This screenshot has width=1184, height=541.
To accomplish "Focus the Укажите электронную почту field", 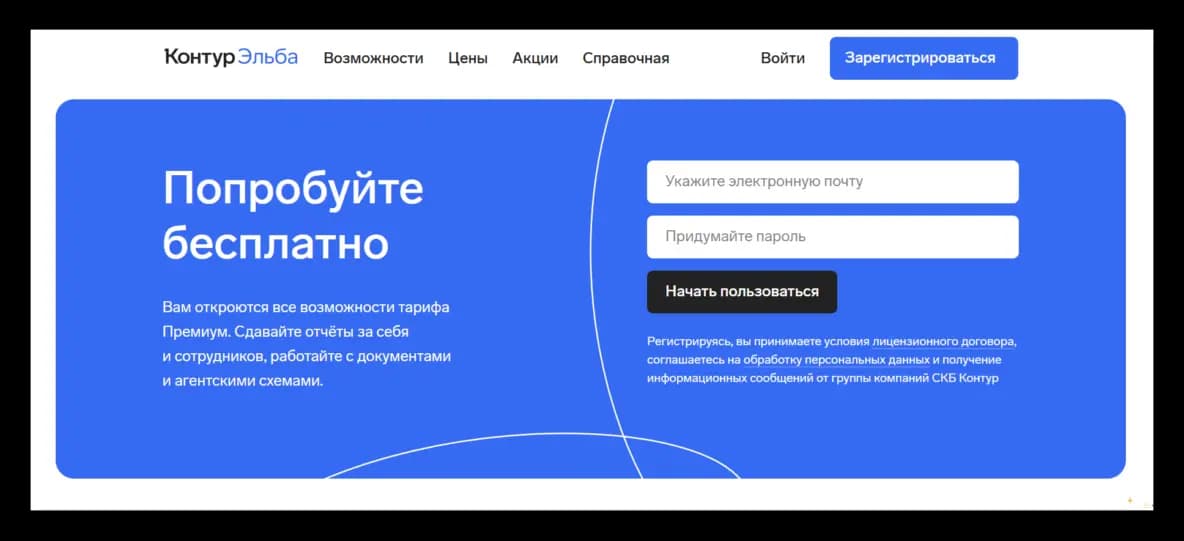I will 832,181.
